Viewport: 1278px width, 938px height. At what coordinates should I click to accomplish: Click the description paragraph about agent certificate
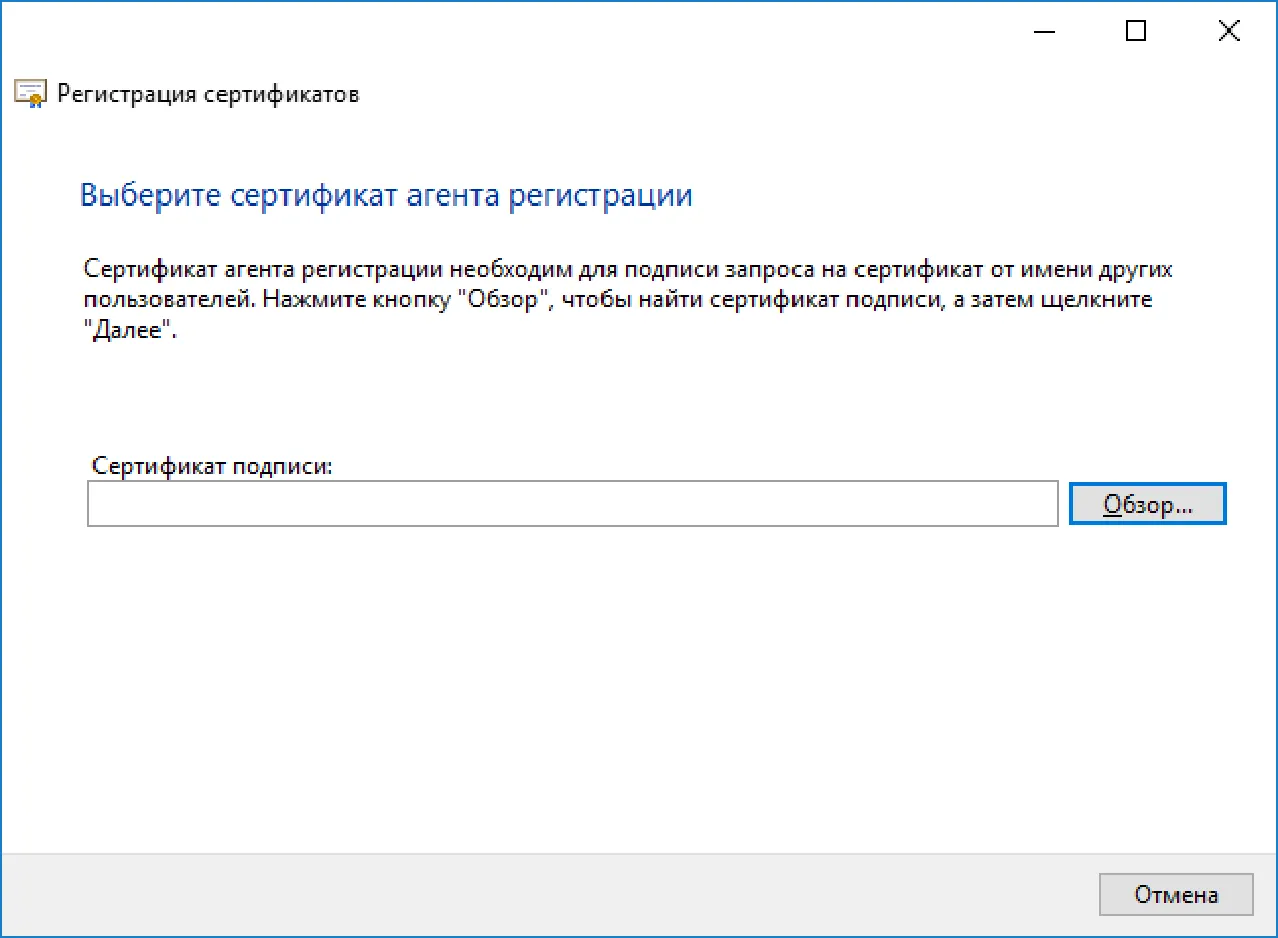628,300
